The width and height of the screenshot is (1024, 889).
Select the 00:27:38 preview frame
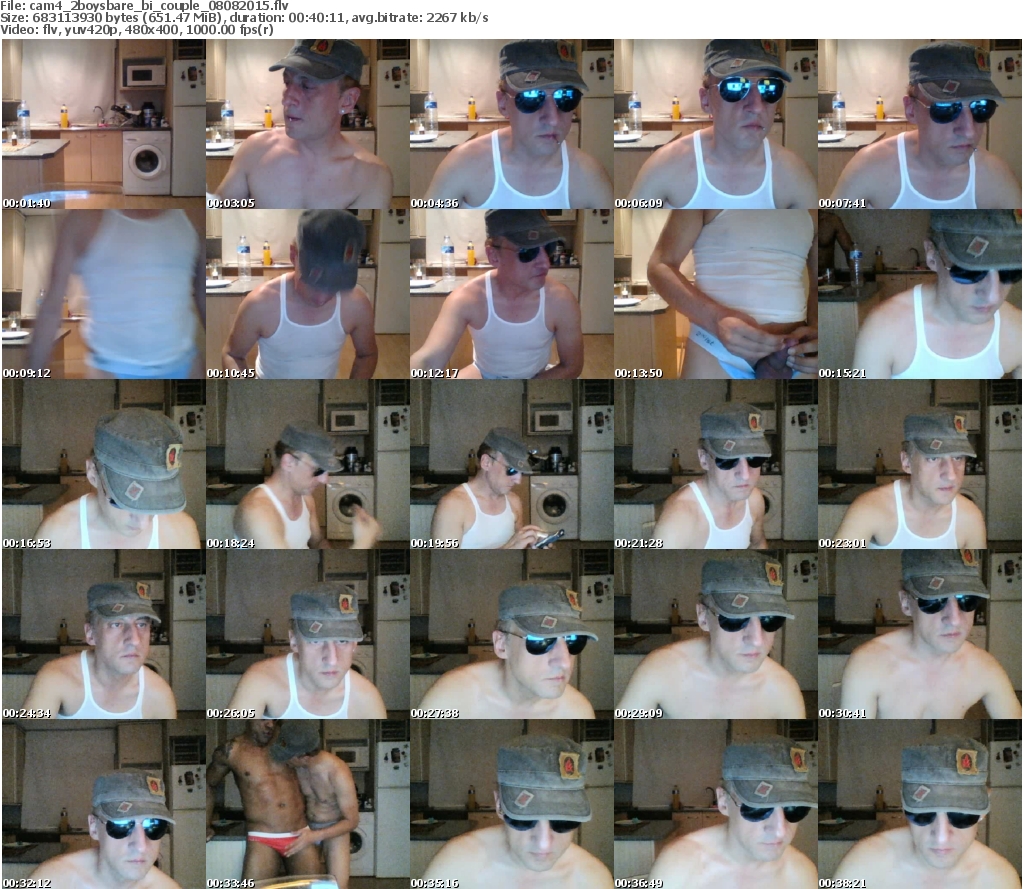coord(511,634)
